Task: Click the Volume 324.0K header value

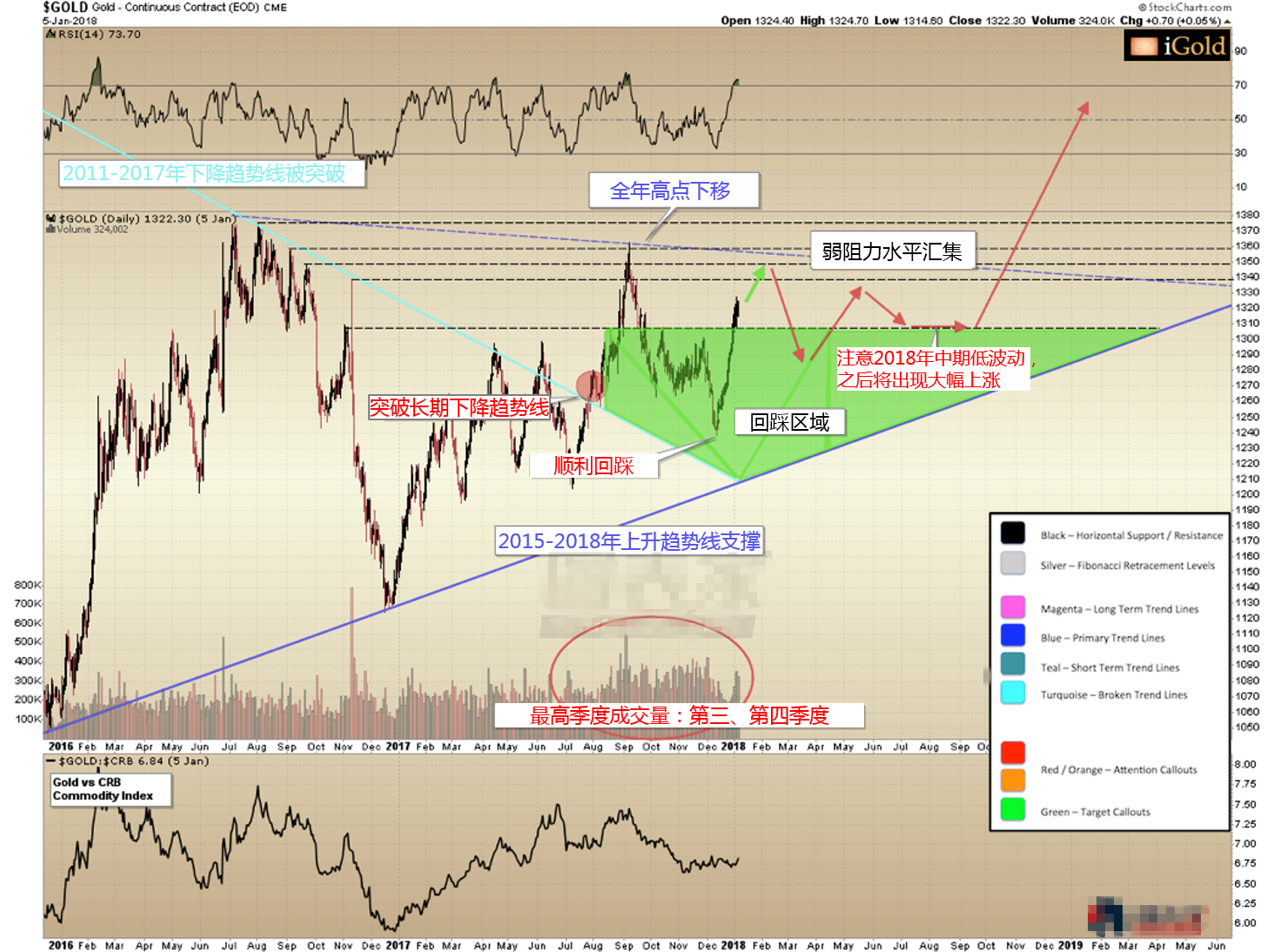Action: click(x=1074, y=21)
